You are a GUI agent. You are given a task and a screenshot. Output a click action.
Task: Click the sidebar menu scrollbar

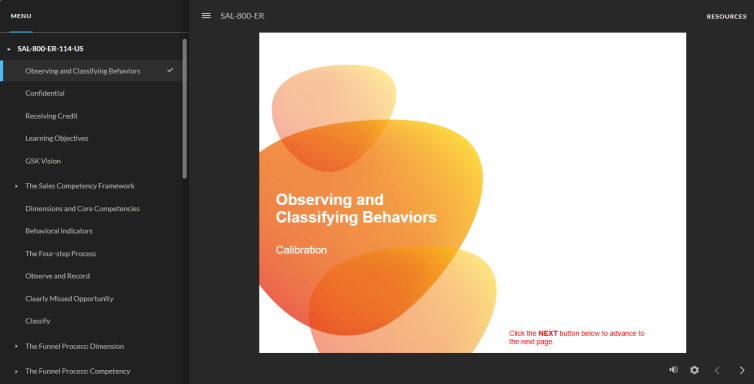[185, 109]
